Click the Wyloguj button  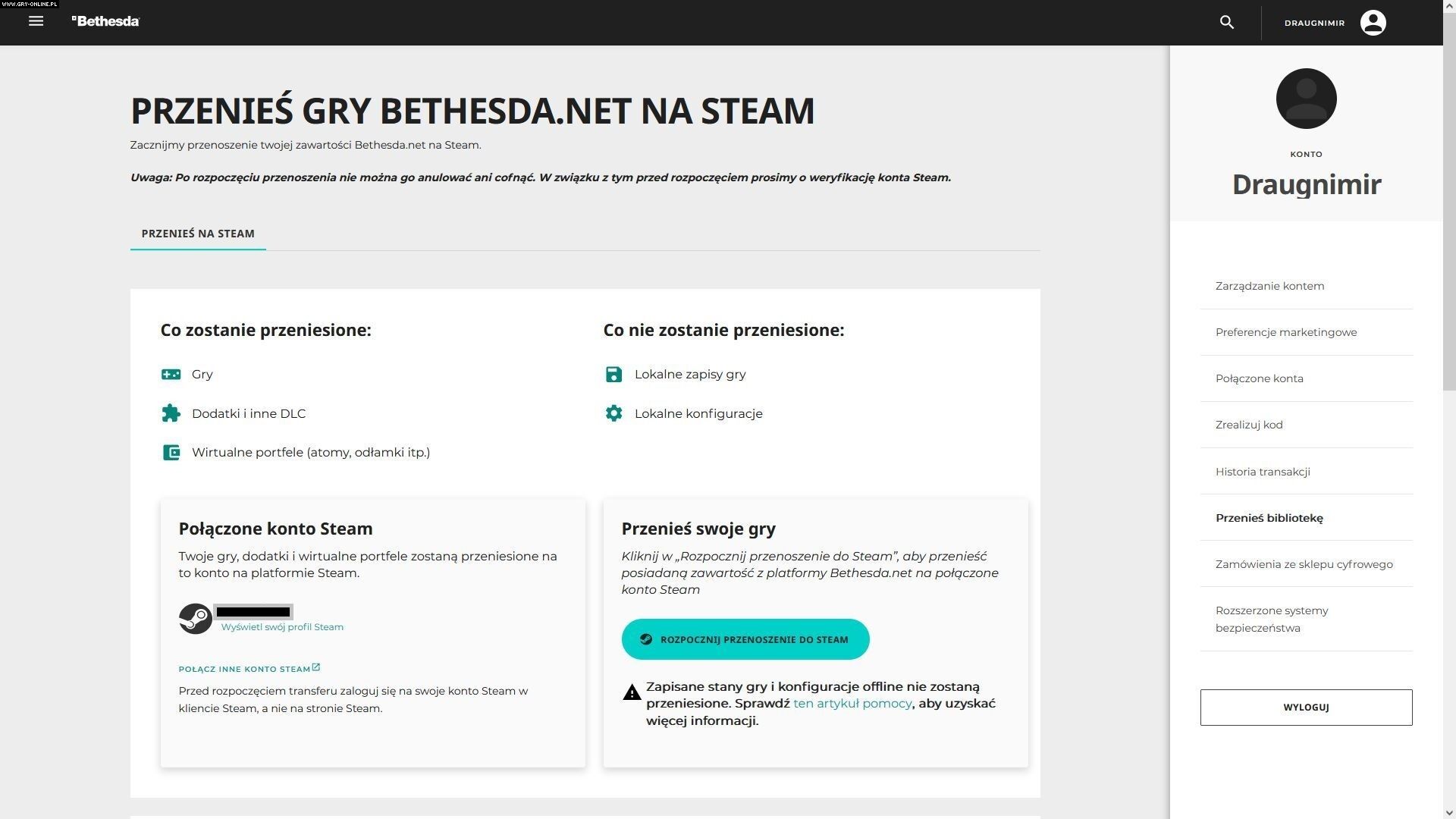(x=1305, y=708)
